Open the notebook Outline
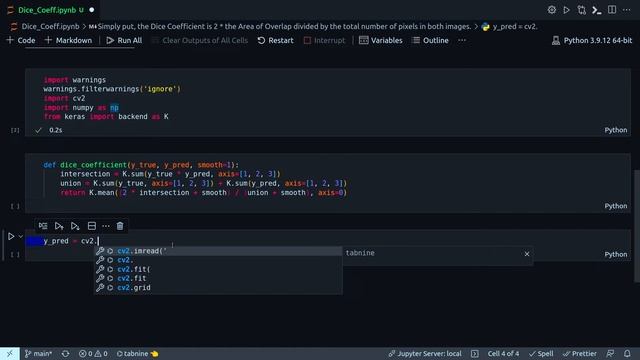The height and width of the screenshot is (360, 640). tap(430, 40)
